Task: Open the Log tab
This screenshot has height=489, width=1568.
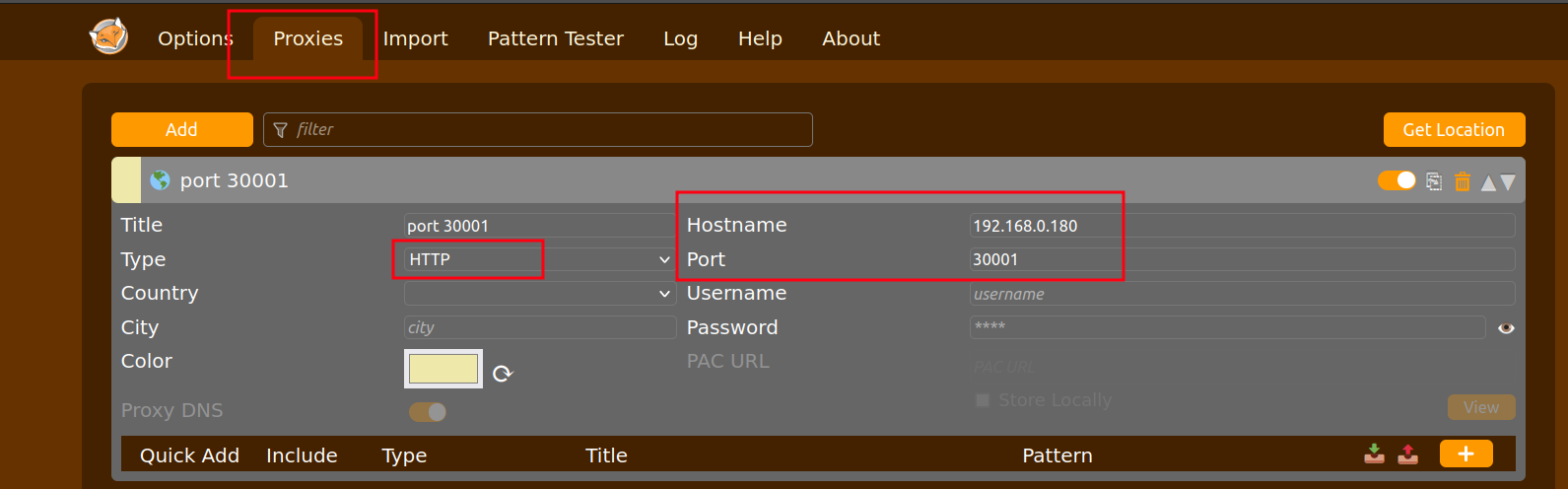Action: coord(680,38)
